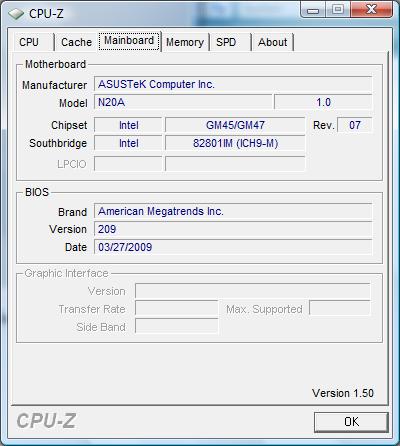Select the chipset field GM45/GM47

click(235, 125)
